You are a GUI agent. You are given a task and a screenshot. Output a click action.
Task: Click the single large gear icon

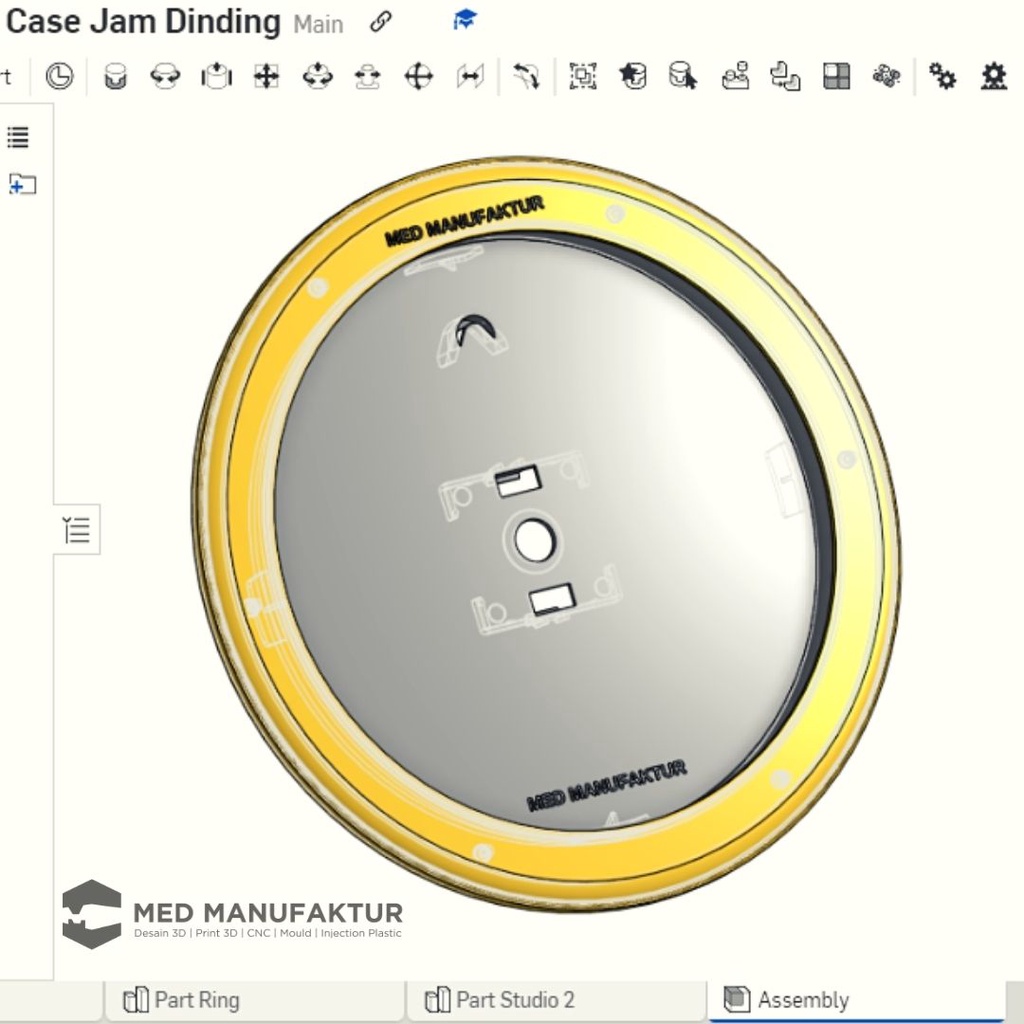993,76
